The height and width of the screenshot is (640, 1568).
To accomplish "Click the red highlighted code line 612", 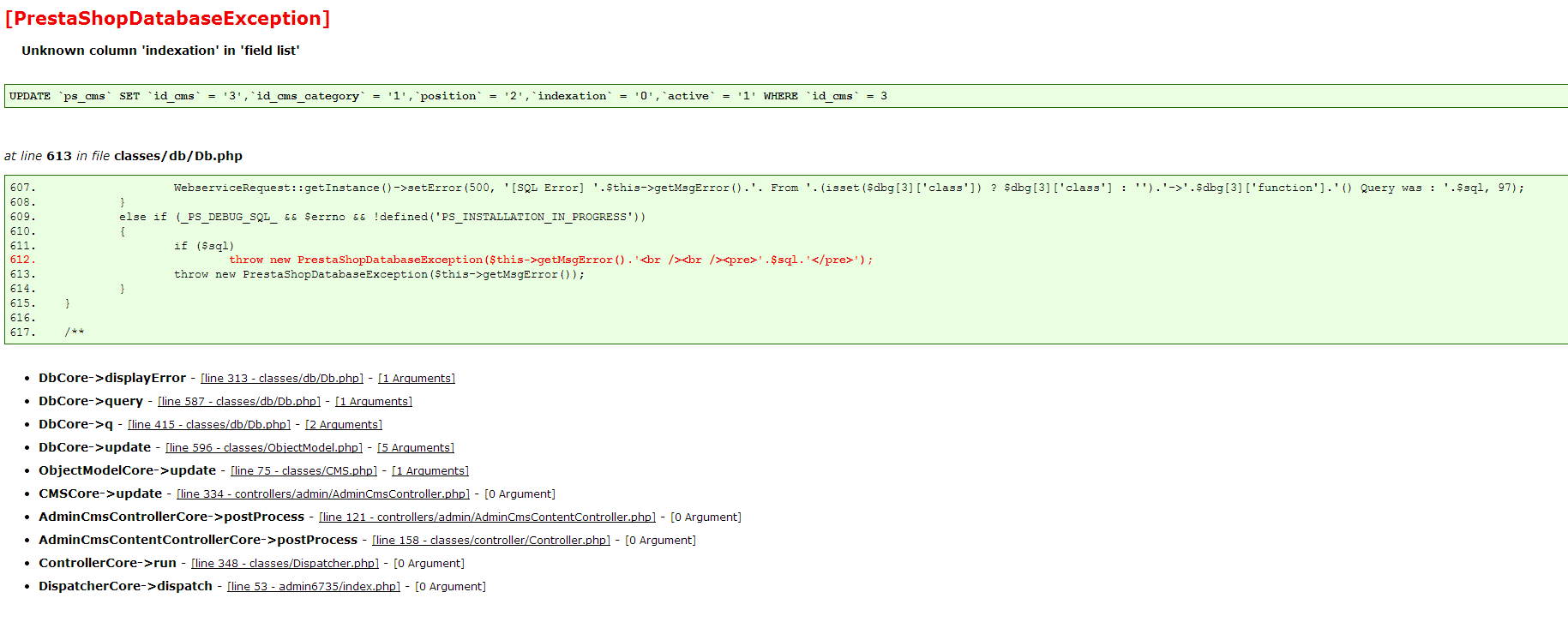I will click(550, 260).
